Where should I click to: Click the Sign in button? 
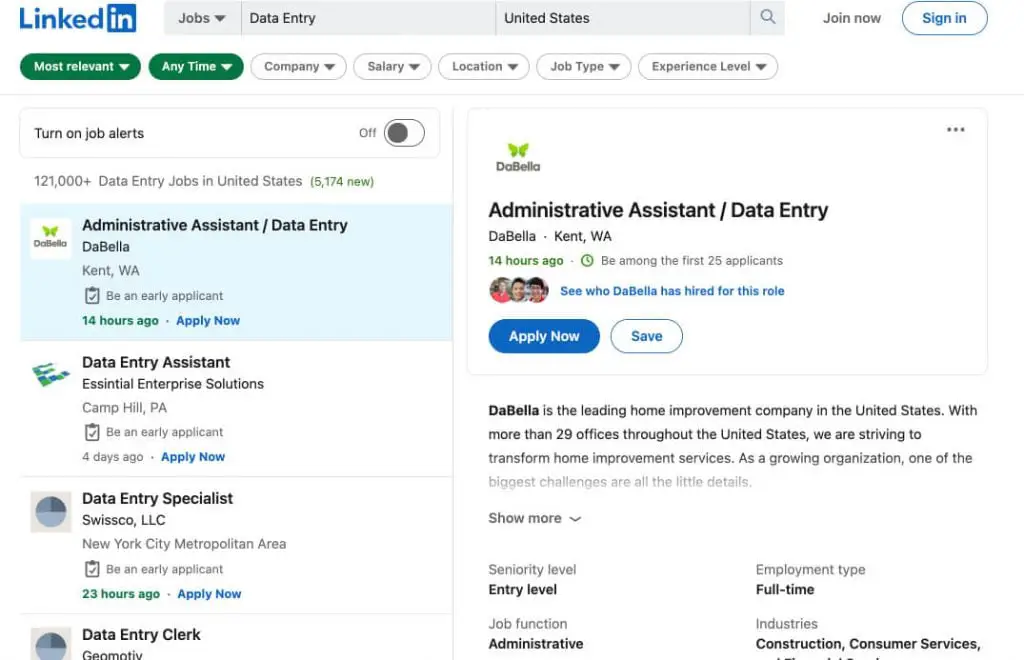coord(944,18)
